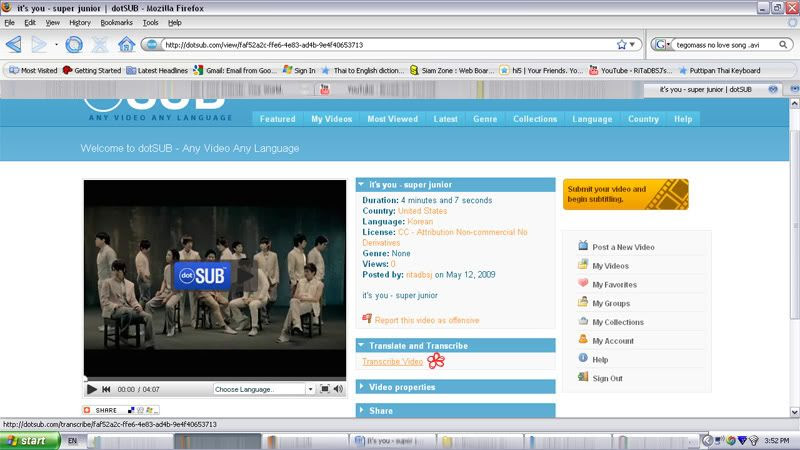
Task: Click the Help info icon in sidebar
Action: pos(583,358)
